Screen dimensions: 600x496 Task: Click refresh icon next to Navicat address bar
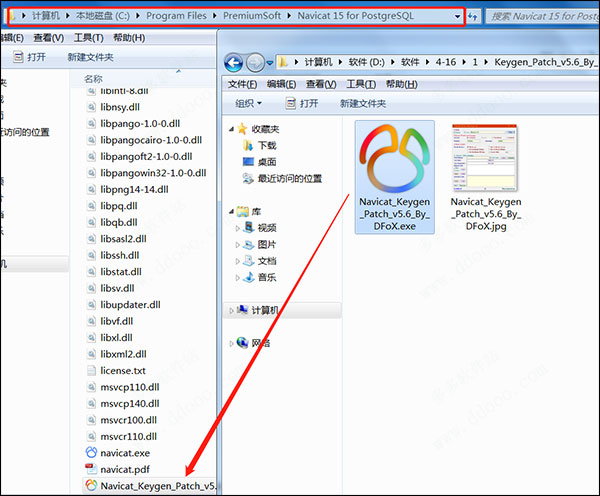[x=473, y=16]
